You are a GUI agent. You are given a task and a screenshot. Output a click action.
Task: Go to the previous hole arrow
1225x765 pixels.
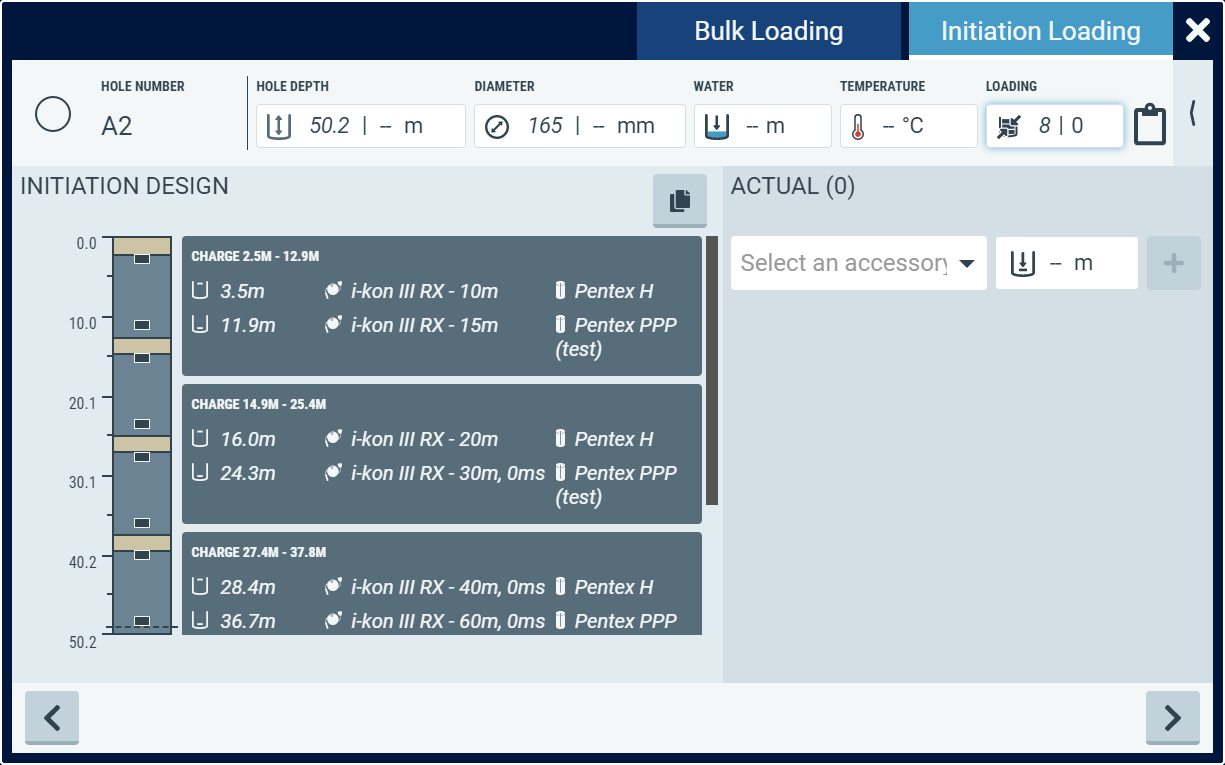tap(52, 717)
